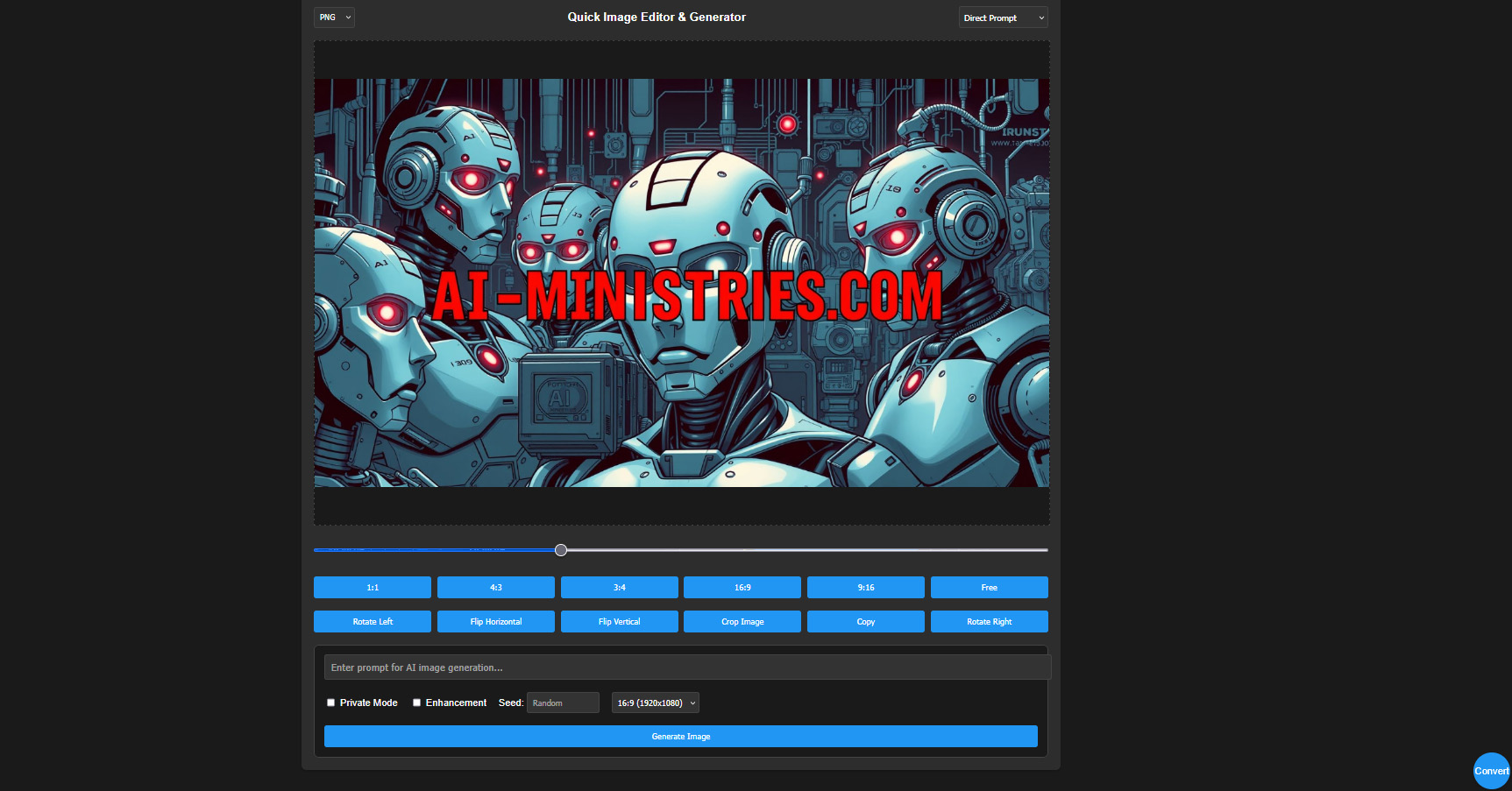
Task: Open the 16:9 (1920x1080) size dropdown
Action: [x=656, y=703]
